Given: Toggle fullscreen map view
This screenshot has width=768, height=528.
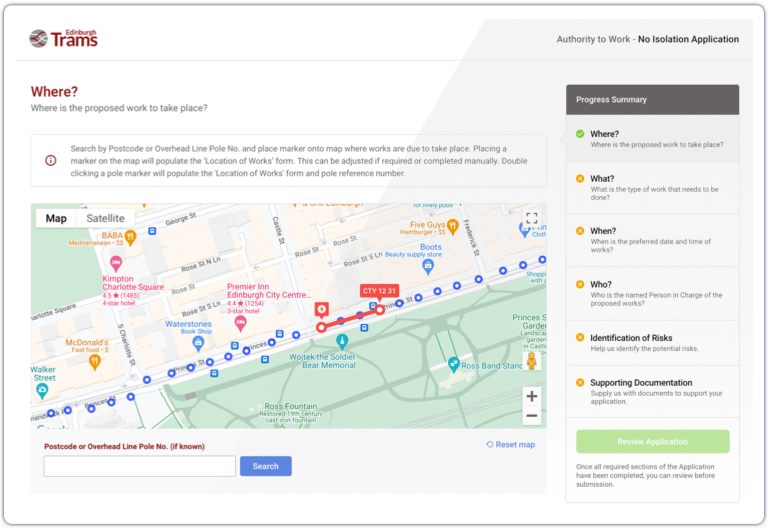Looking at the screenshot, I should 532,218.
